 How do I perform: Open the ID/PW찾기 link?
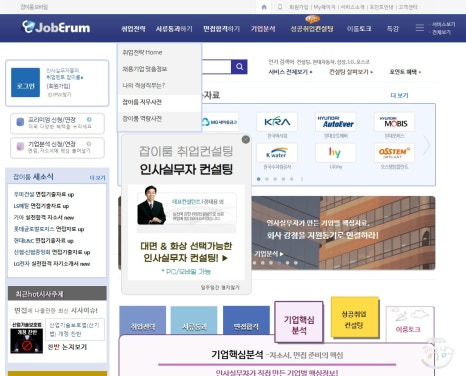(59, 94)
